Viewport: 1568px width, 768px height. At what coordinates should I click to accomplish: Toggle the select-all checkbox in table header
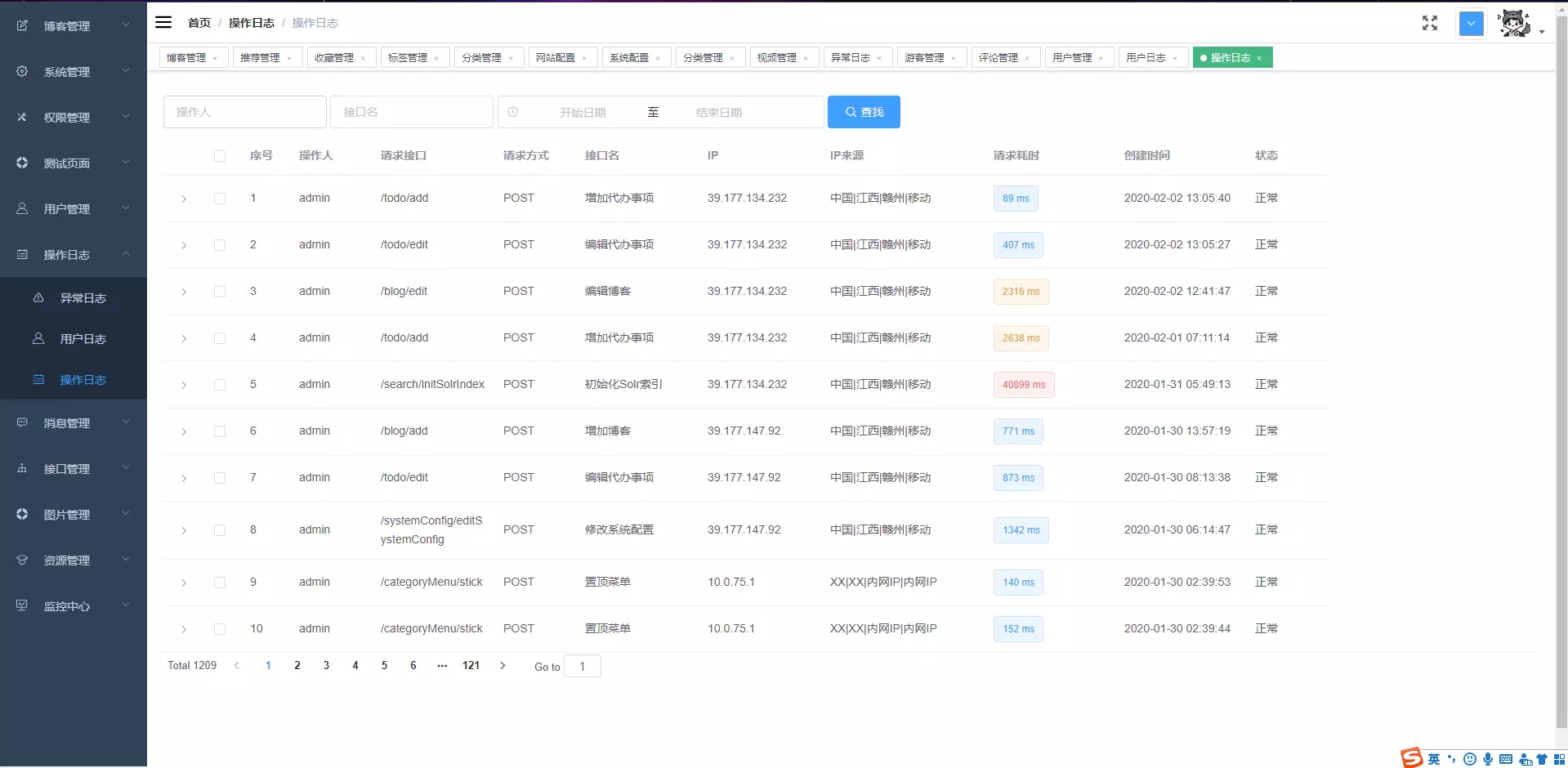click(x=220, y=156)
